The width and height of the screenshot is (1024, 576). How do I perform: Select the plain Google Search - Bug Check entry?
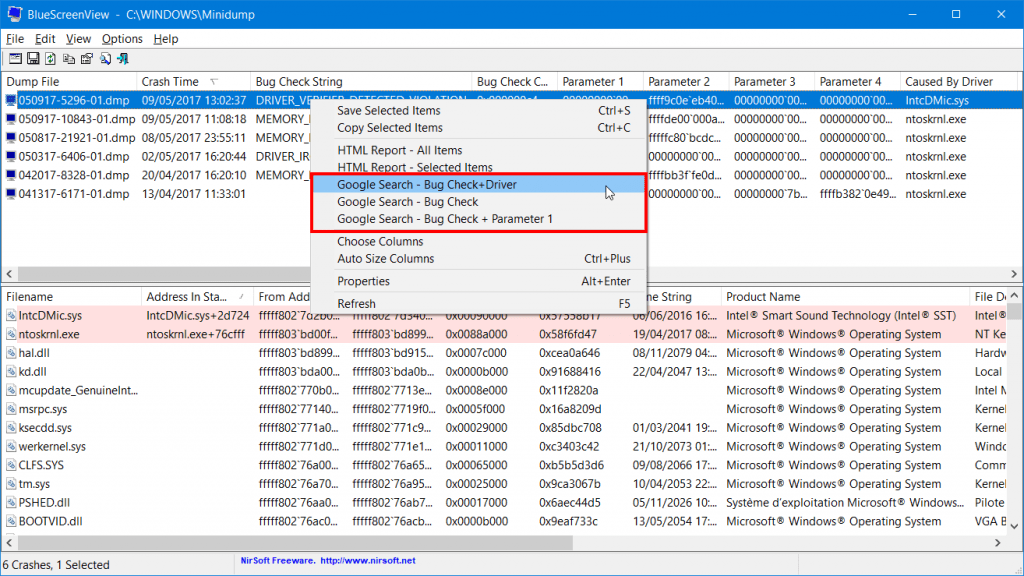tap(479, 202)
